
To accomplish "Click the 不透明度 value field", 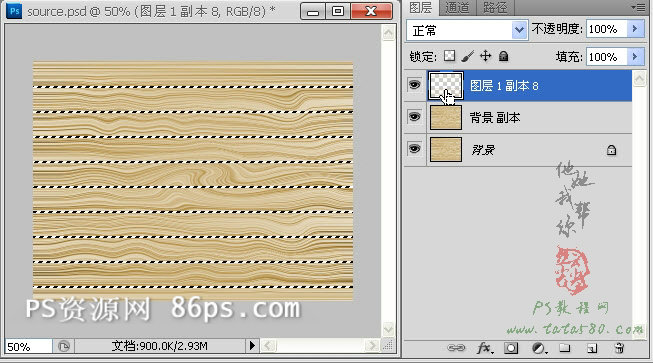I will tap(606, 29).
